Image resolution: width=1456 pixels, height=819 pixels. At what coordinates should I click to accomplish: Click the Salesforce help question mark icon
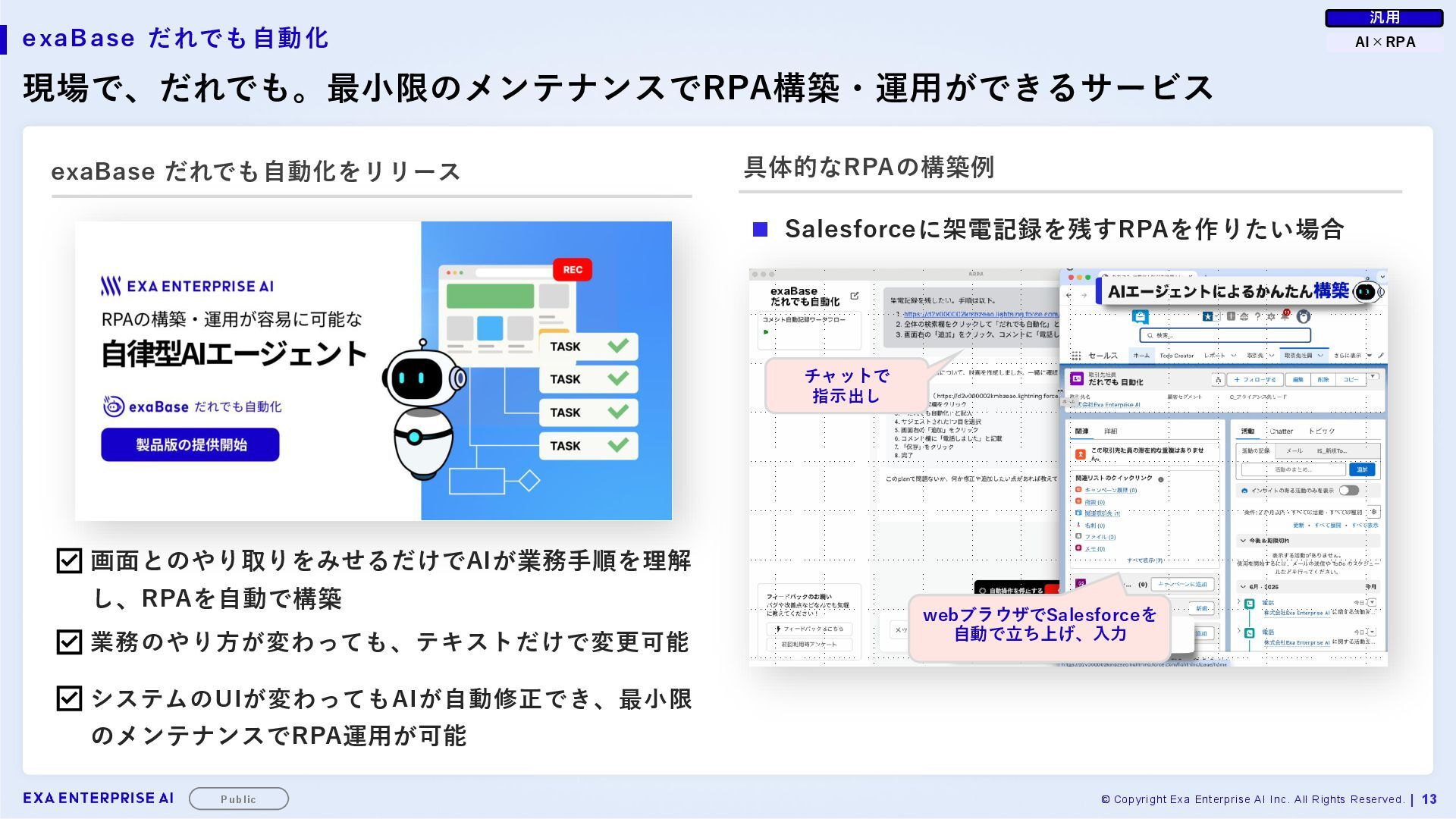tap(1257, 316)
